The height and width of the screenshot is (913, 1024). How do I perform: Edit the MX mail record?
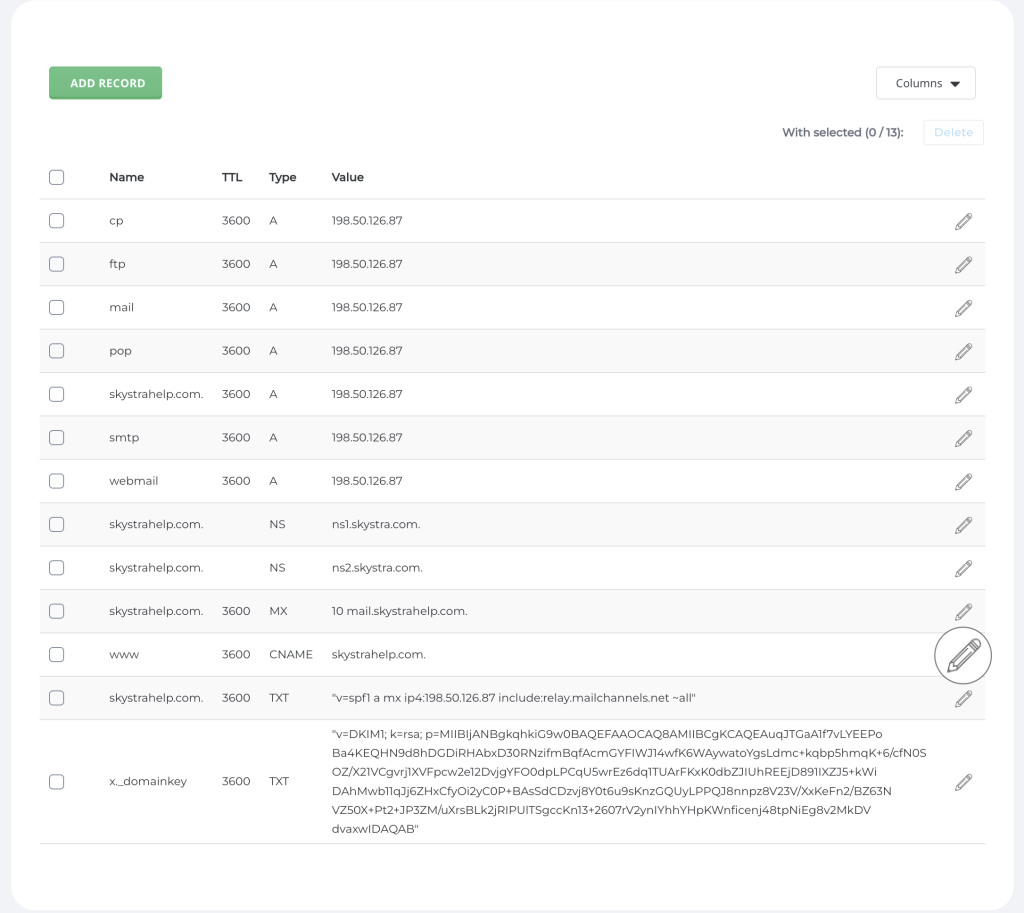coord(963,611)
